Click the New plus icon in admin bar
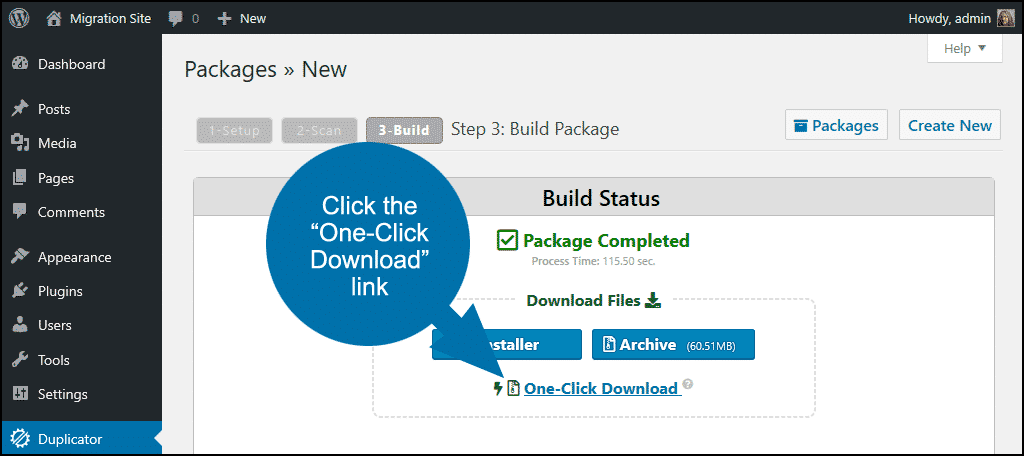This screenshot has height=456, width=1024. (225, 18)
